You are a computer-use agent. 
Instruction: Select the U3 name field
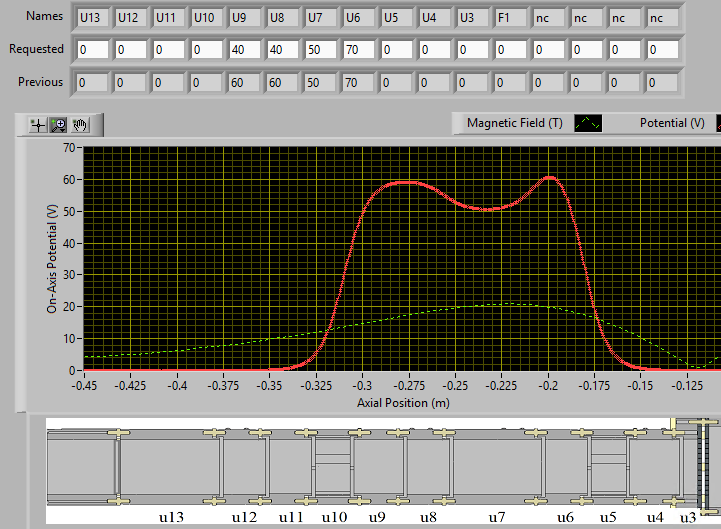pos(473,18)
